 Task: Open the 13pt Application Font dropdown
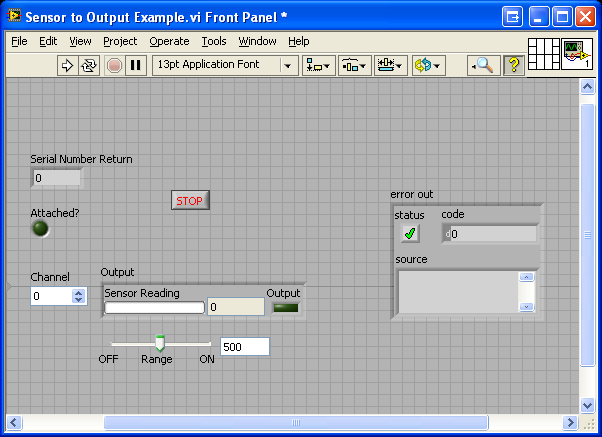click(x=225, y=65)
